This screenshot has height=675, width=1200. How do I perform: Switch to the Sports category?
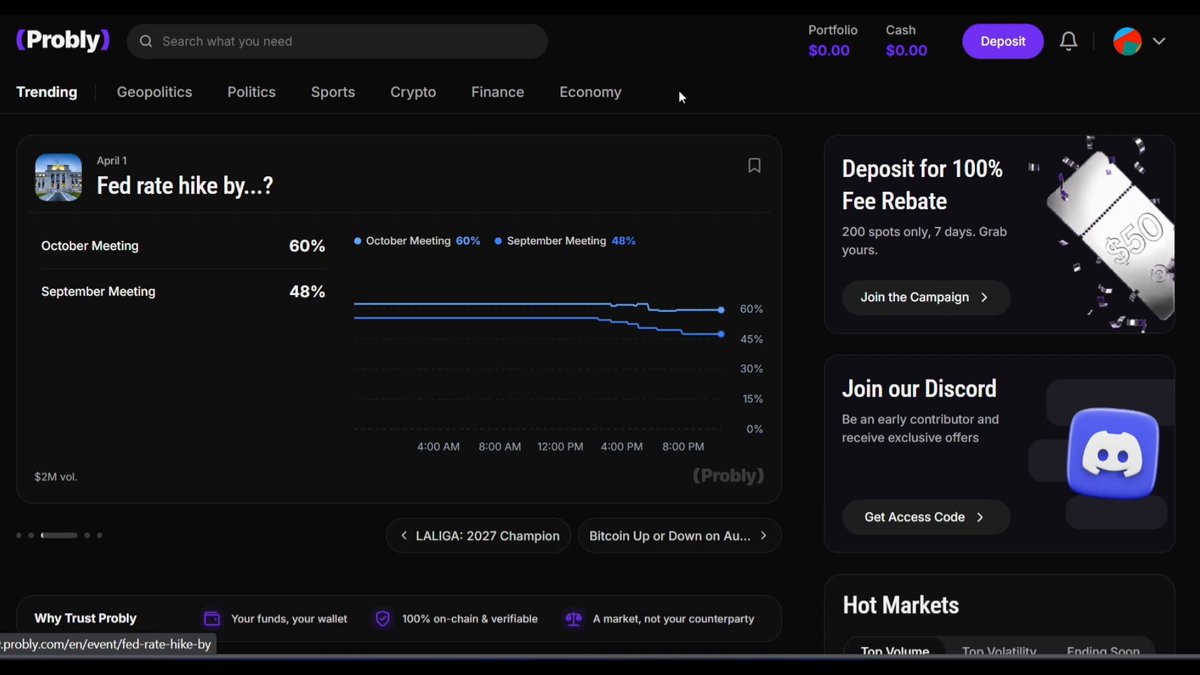point(333,92)
